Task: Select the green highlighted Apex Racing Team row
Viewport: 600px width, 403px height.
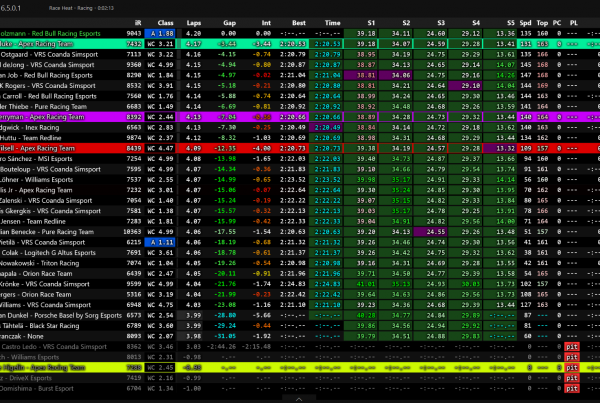Action: coord(300,44)
